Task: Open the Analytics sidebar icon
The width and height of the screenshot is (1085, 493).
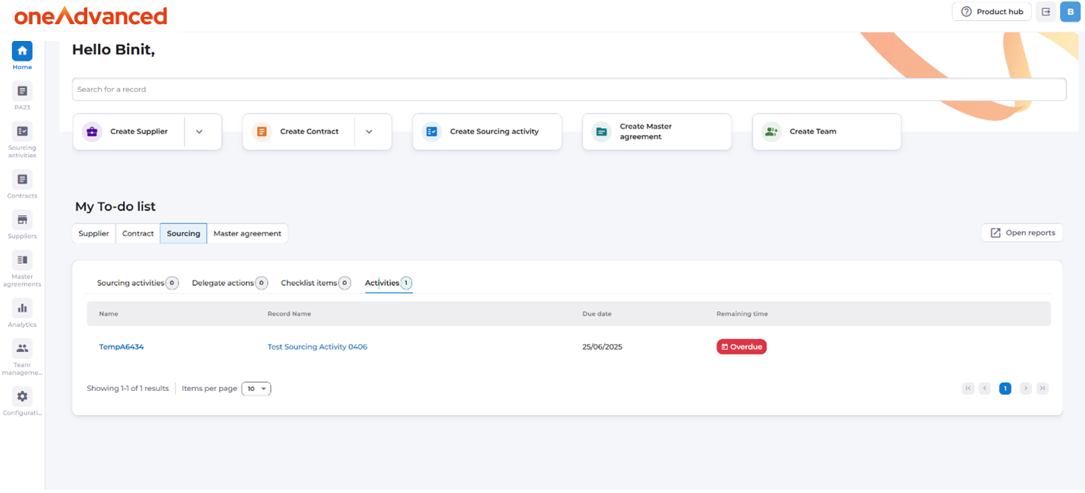Action: [22, 308]
